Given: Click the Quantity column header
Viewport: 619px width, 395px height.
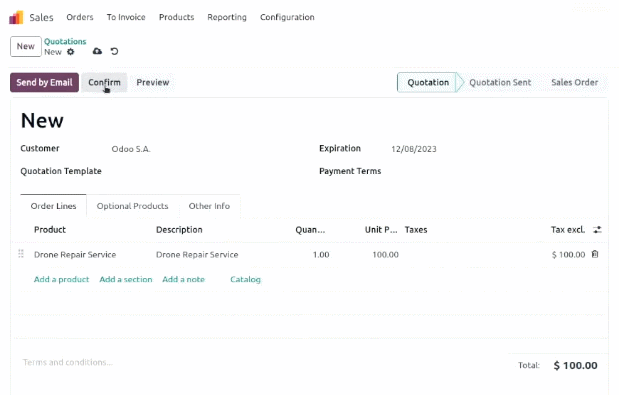Looking at the screenshot, I should pos(310,230).
